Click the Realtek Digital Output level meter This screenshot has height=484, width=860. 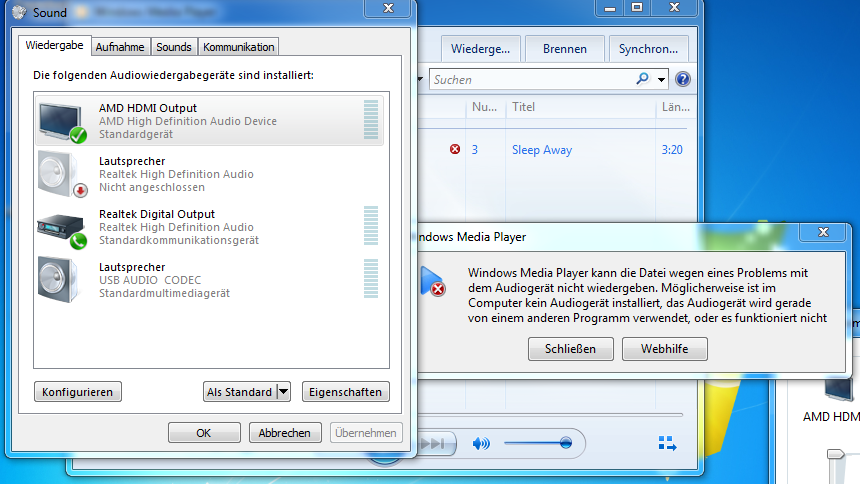coord(371,226)
